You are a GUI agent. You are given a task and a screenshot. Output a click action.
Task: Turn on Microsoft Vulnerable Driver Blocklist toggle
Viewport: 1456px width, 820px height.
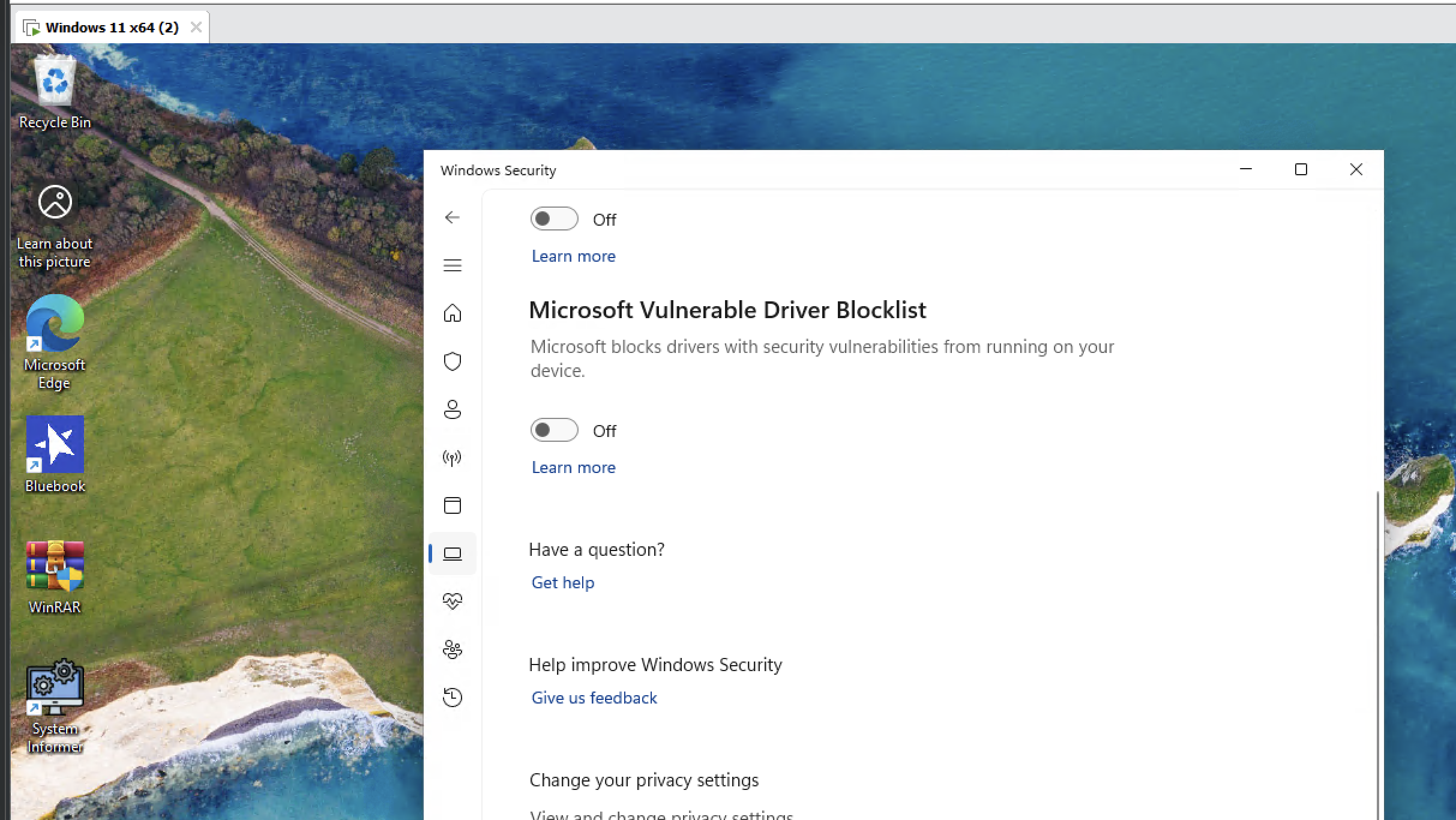[554, 430]
